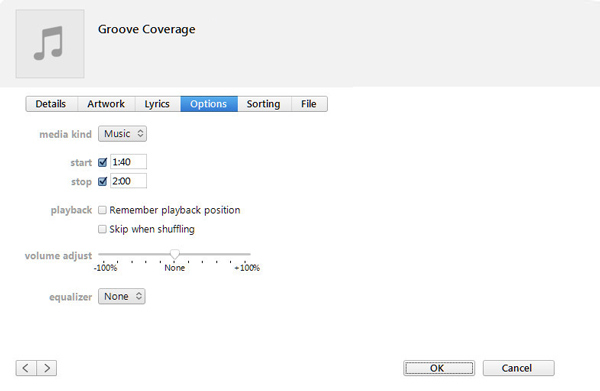The height and width of the screenshot is (391, 600).
Task: Enable Skip when shuffling
Action: point(102,229)
